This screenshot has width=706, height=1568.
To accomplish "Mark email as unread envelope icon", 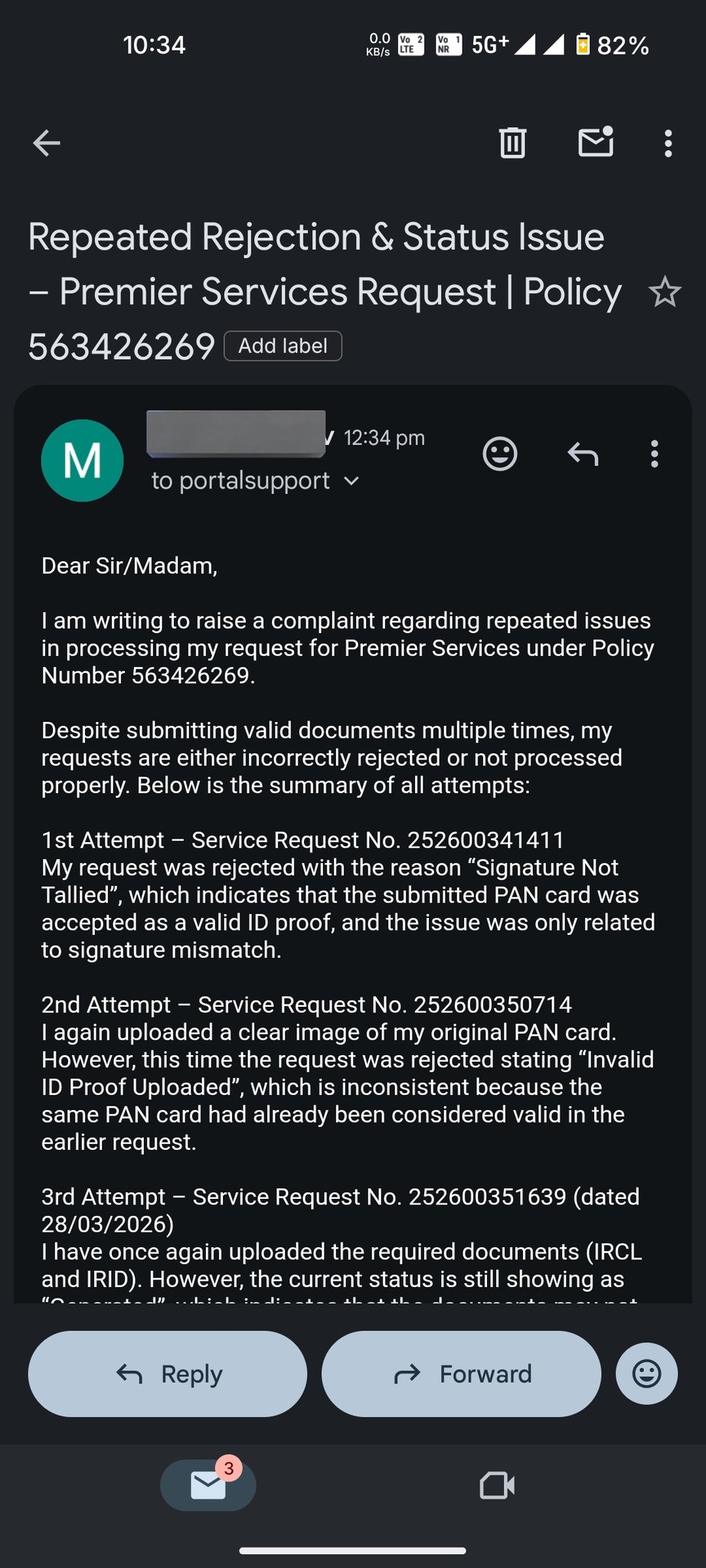I will coord(595,142).
